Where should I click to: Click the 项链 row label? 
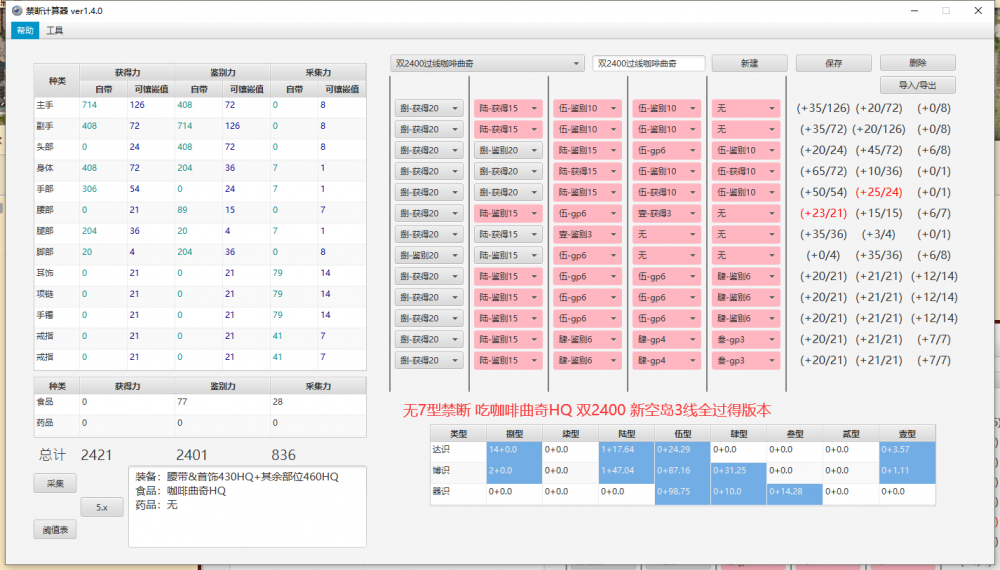(45, 294)
